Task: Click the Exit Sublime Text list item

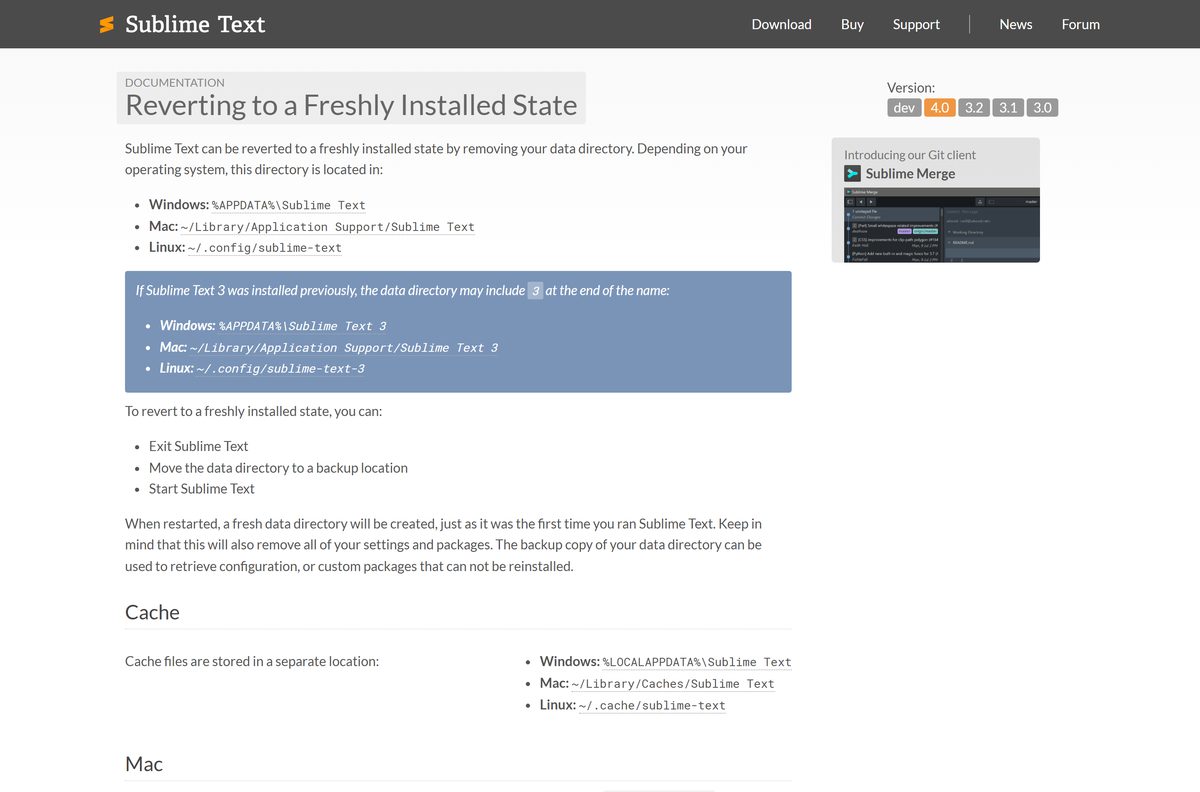Action: tap(198, 446)
